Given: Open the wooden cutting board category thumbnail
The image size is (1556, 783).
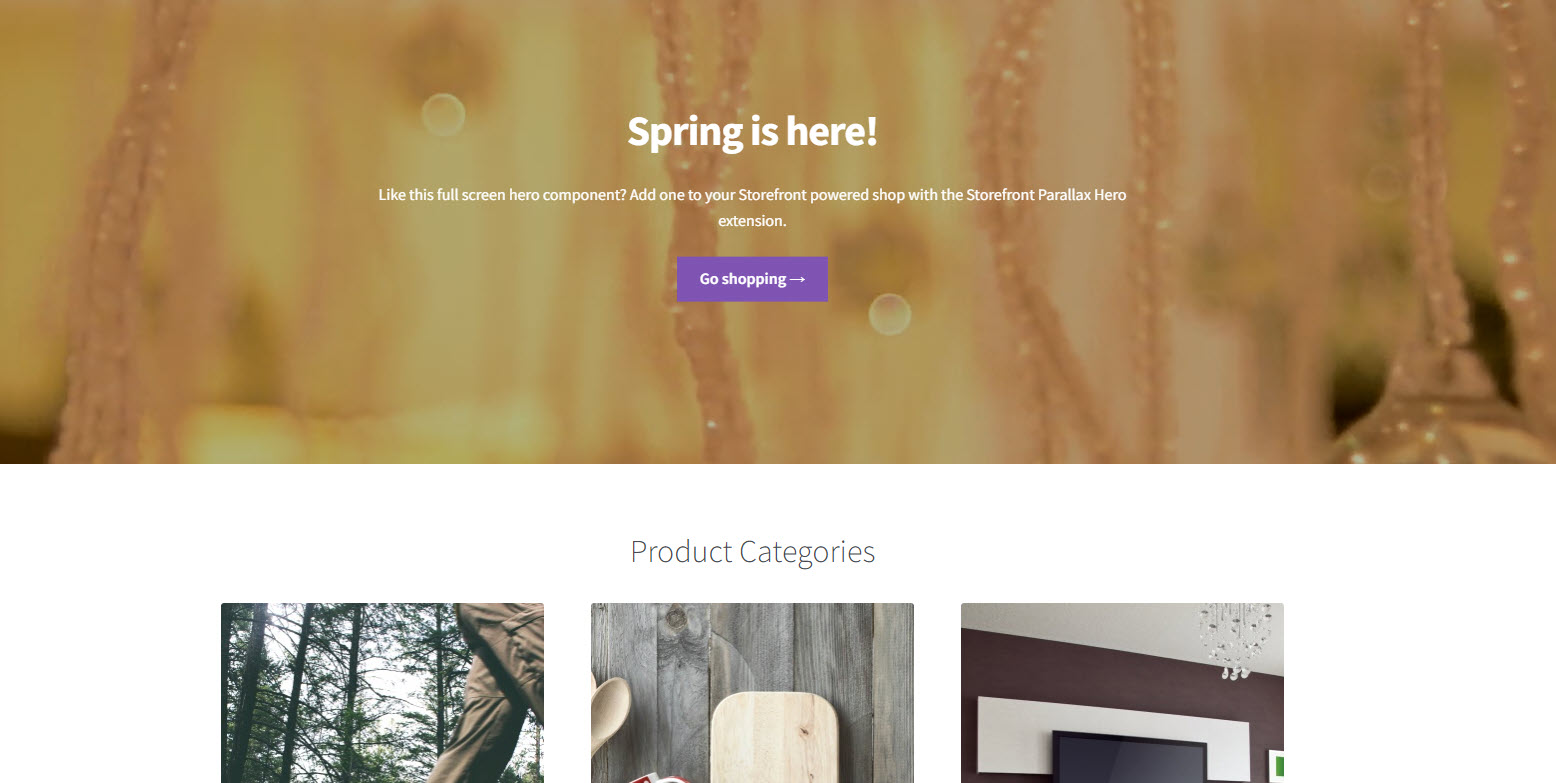Looking at the screenshot, I should point(752,693).
